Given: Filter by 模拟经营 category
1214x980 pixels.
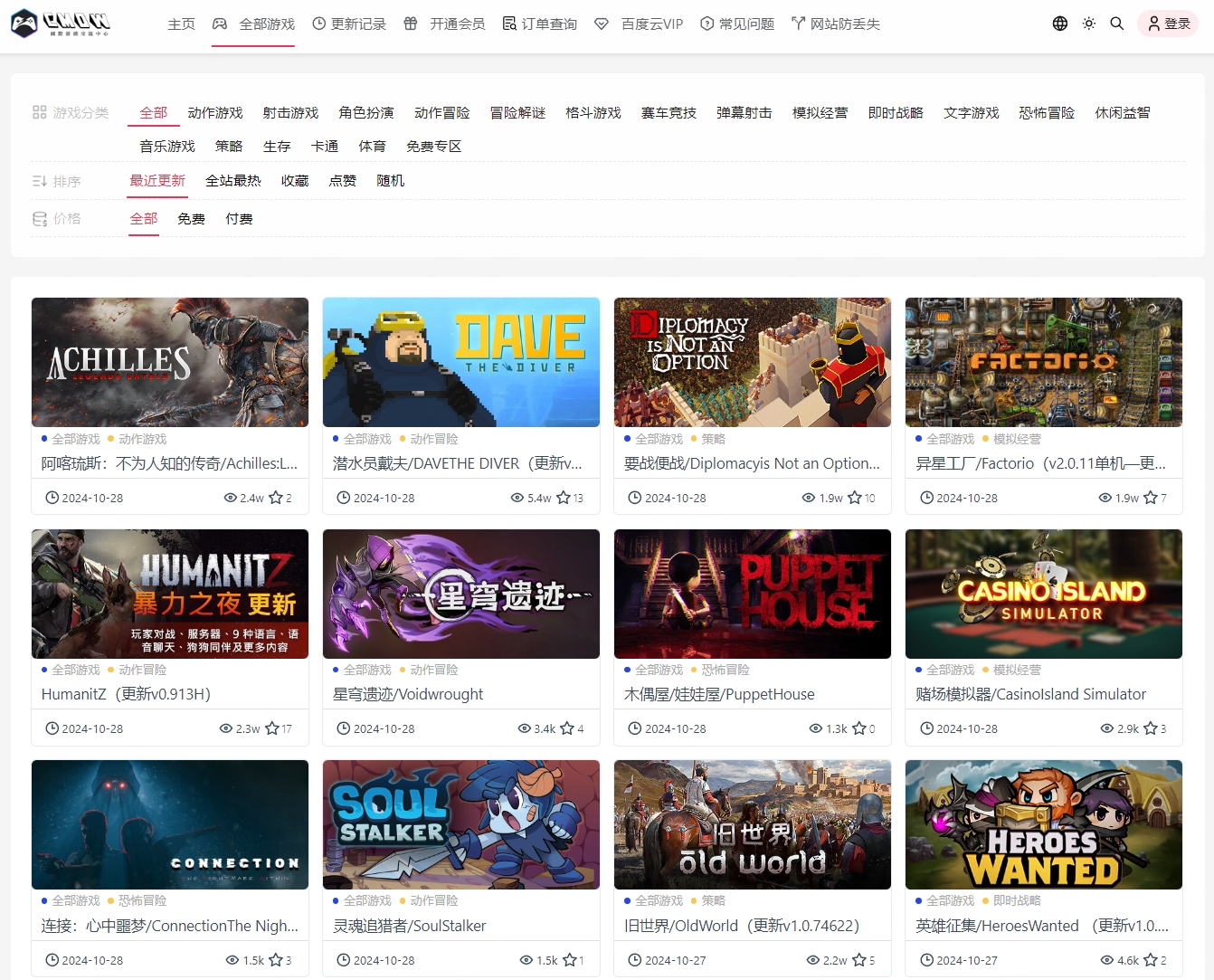Looking at the screenshot, I should 820,112.
